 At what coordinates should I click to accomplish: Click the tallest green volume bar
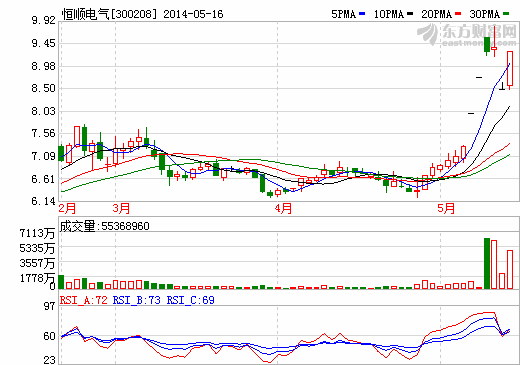pos(487,263)
